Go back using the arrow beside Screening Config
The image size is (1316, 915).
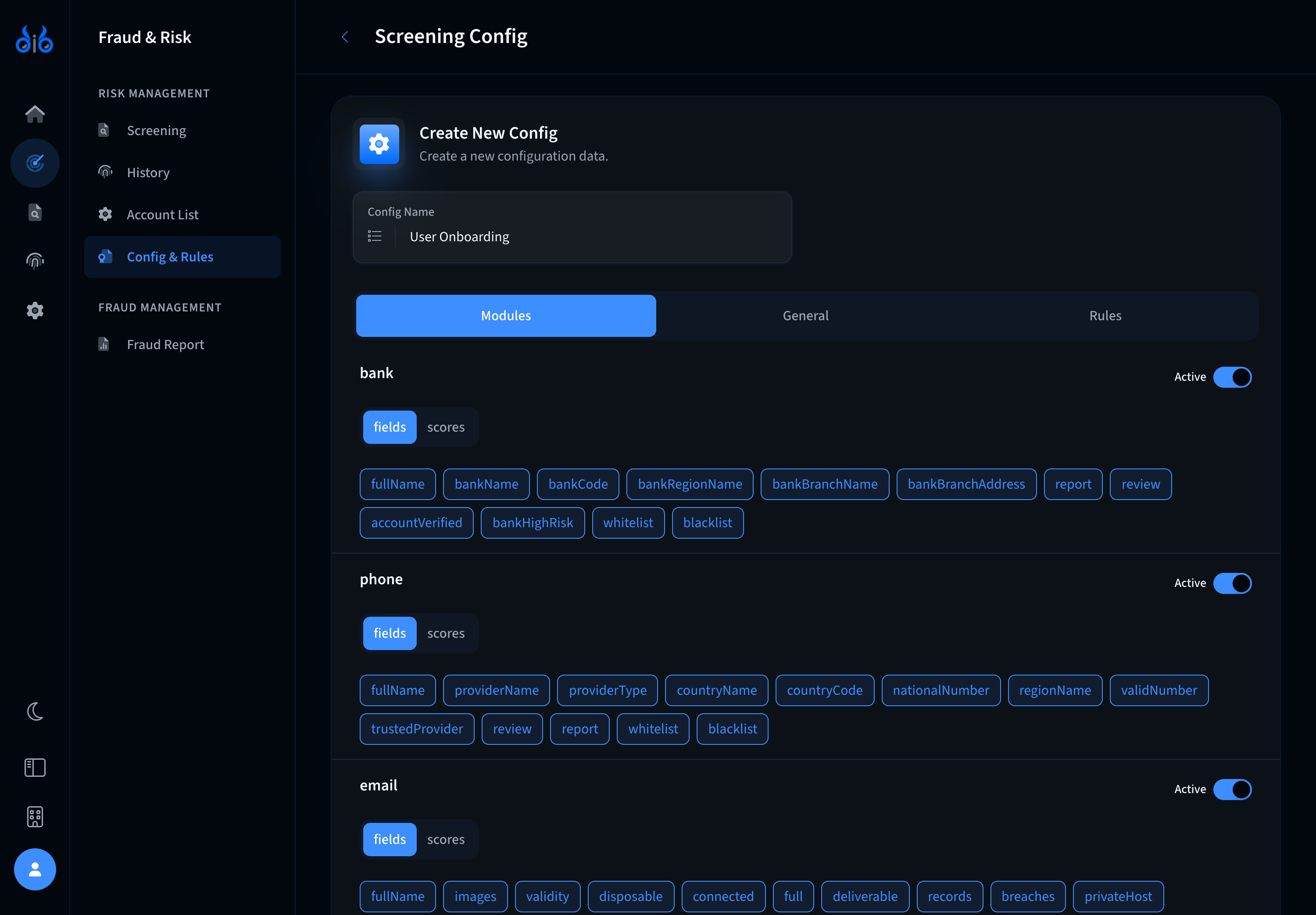point(344,37)
